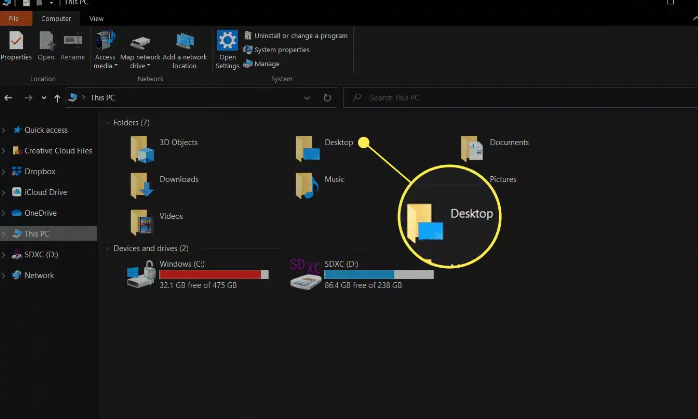Collapse the Devices and drives group

point(107,248)
